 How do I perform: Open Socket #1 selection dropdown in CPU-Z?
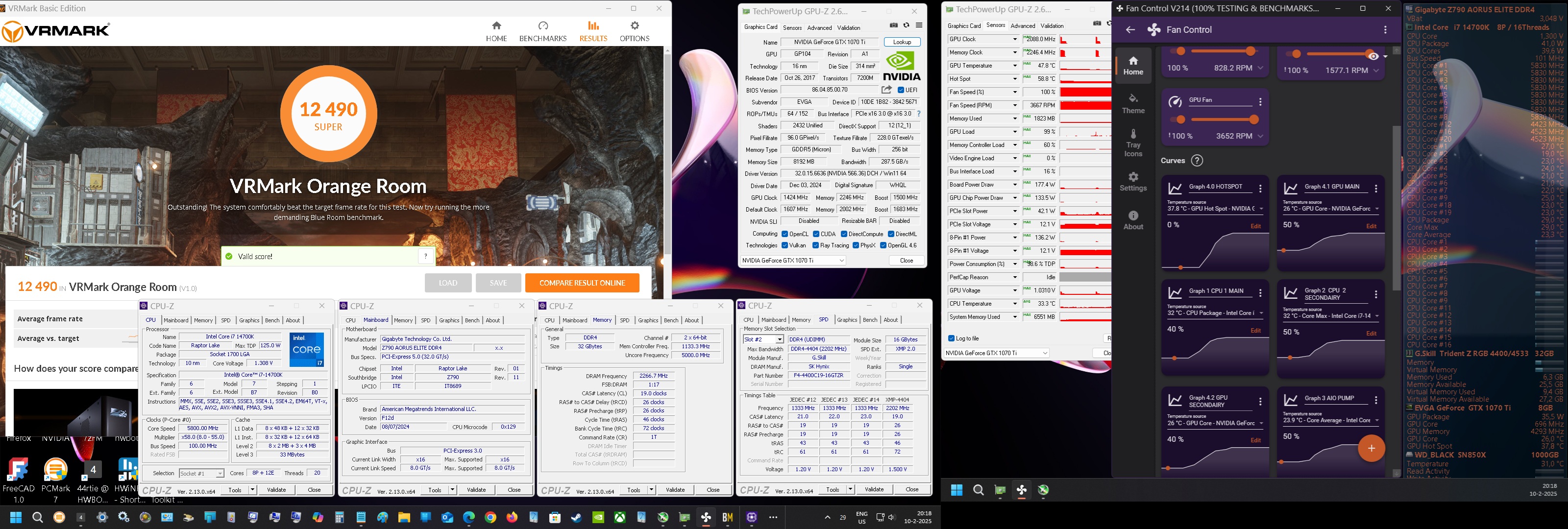(x=201, y=474)
